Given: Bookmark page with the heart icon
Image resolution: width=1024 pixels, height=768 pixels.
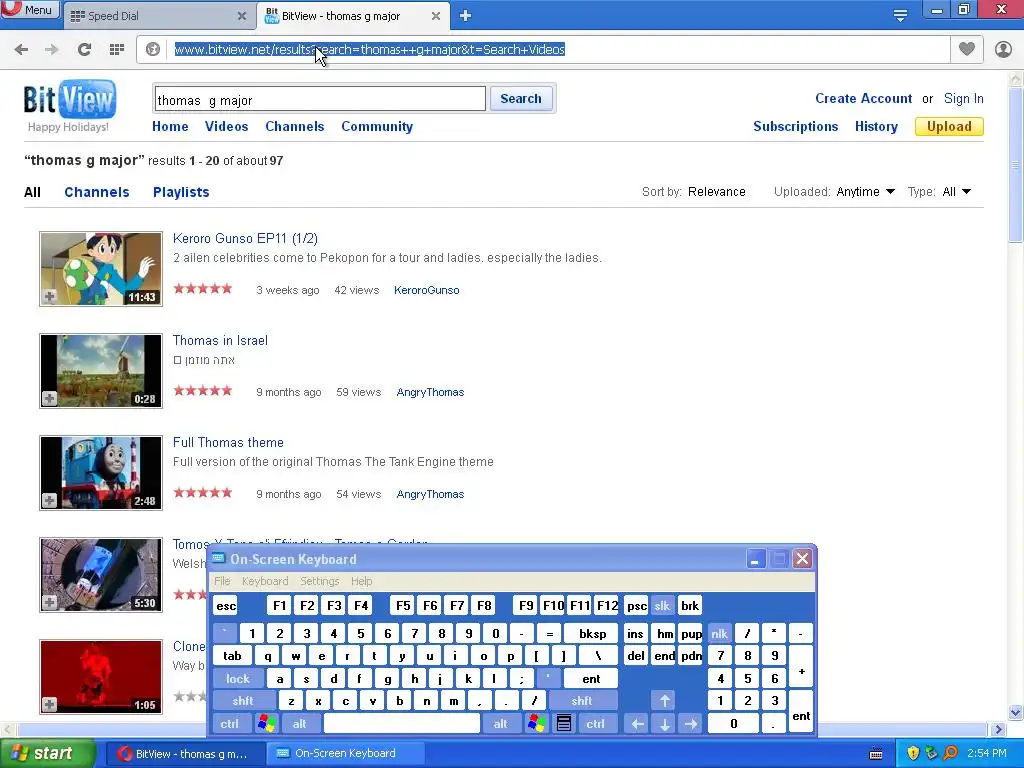Looking at the screenshot, I should click(967, 49).
